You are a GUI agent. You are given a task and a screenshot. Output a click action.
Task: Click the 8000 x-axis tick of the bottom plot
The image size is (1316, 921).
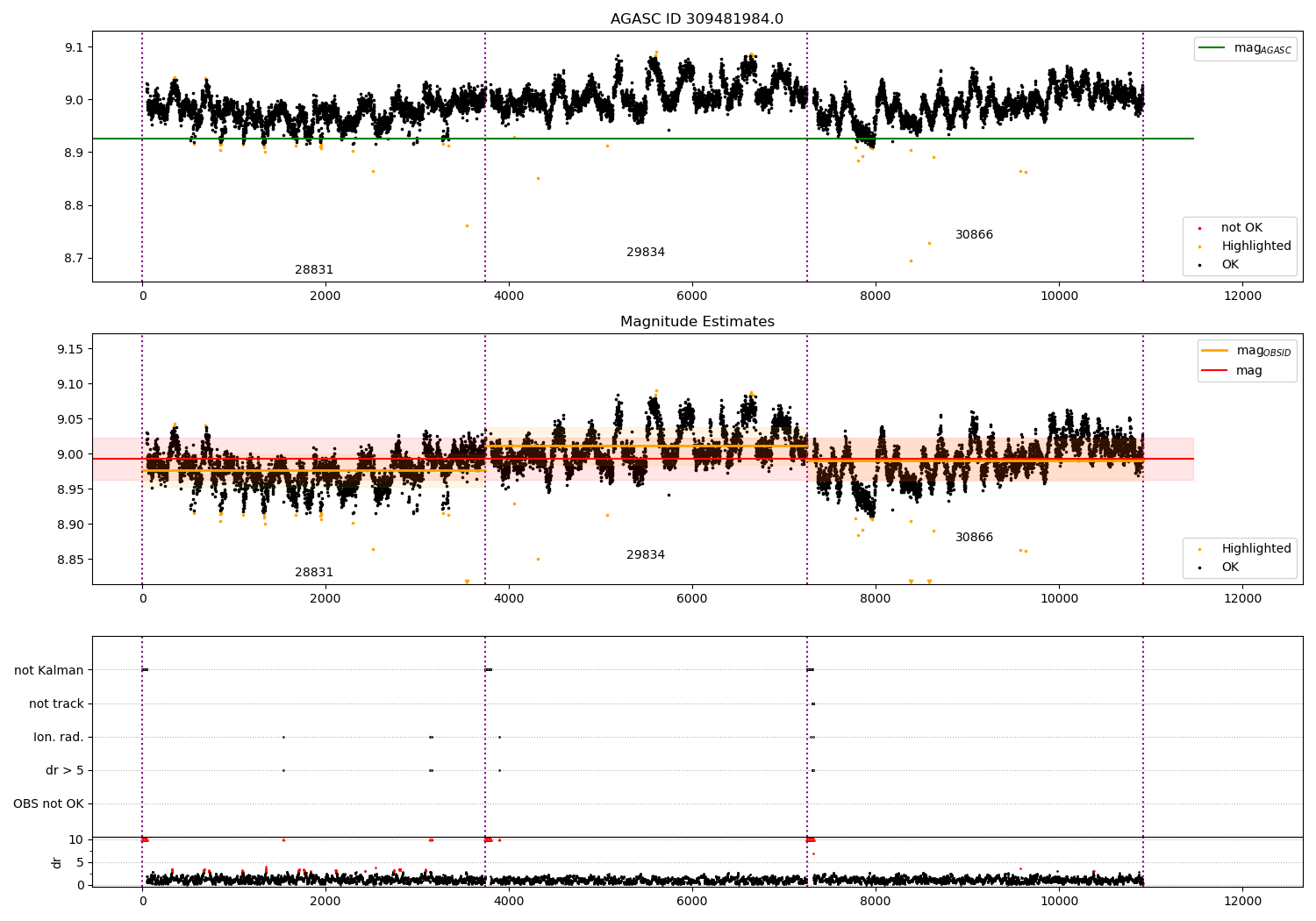[x=876, y=902]
